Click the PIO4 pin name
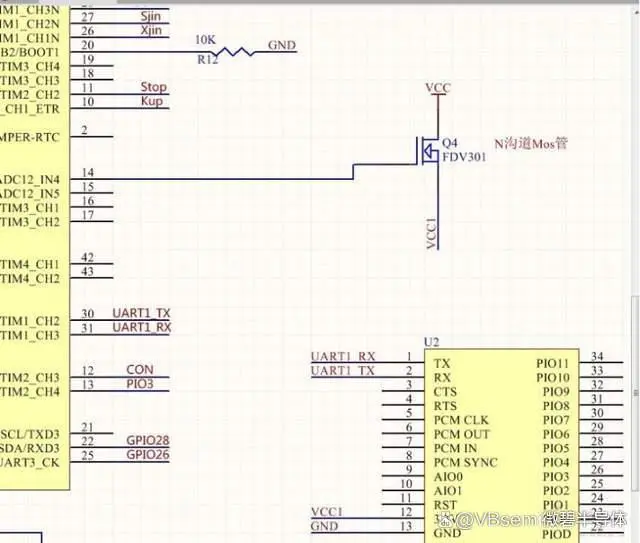The image size is (640, 543). 556,463
